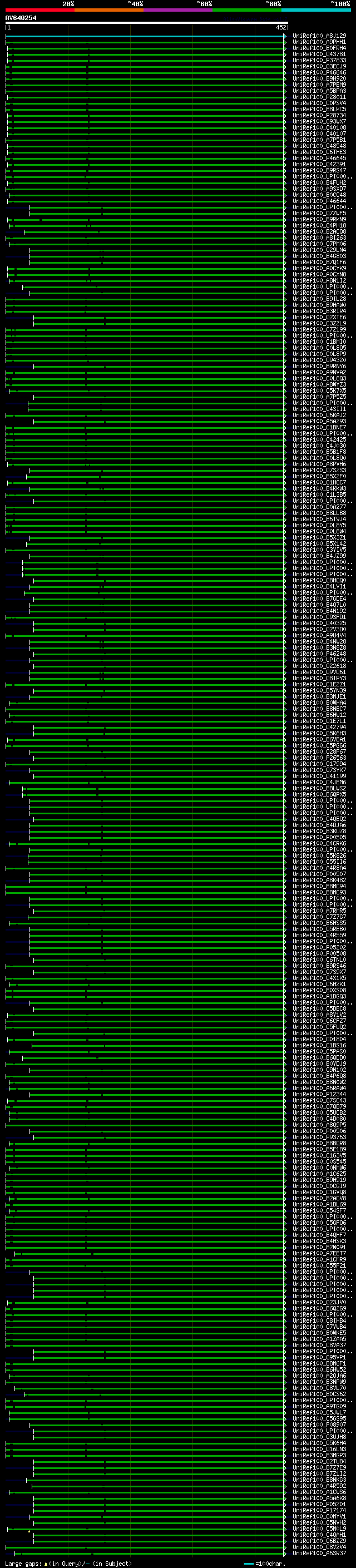Select the UniRef100_P17174 label
Viewport: 356px width, 1568px height.
coord(319,1510)
